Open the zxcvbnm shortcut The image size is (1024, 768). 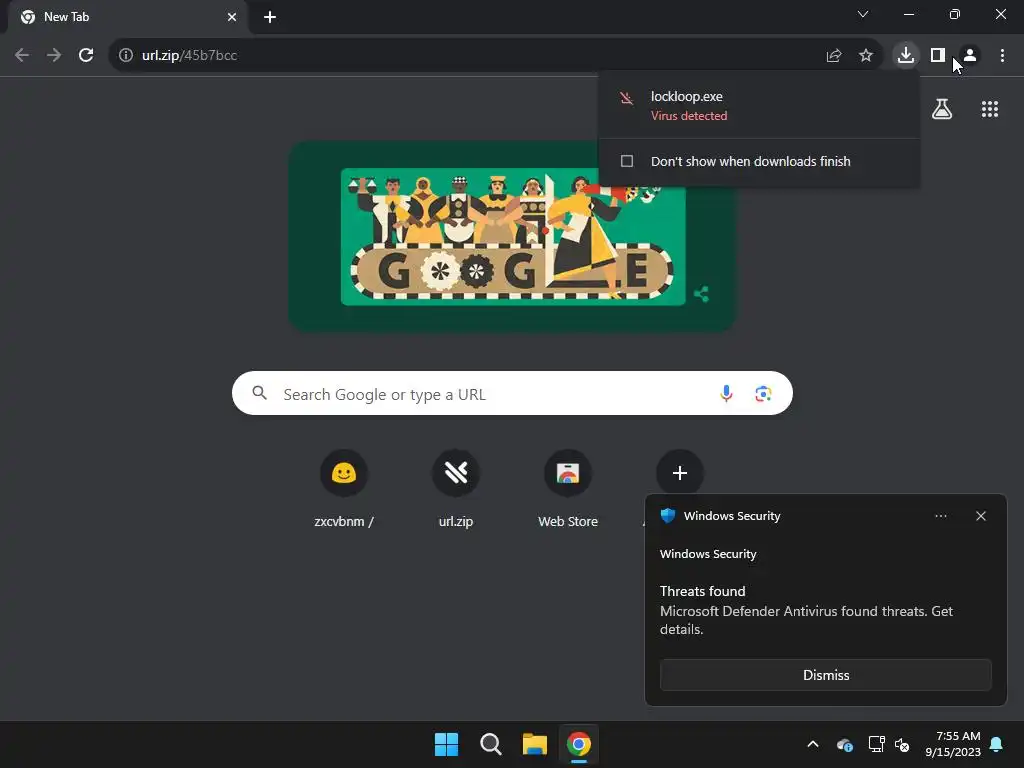(344, 489)
